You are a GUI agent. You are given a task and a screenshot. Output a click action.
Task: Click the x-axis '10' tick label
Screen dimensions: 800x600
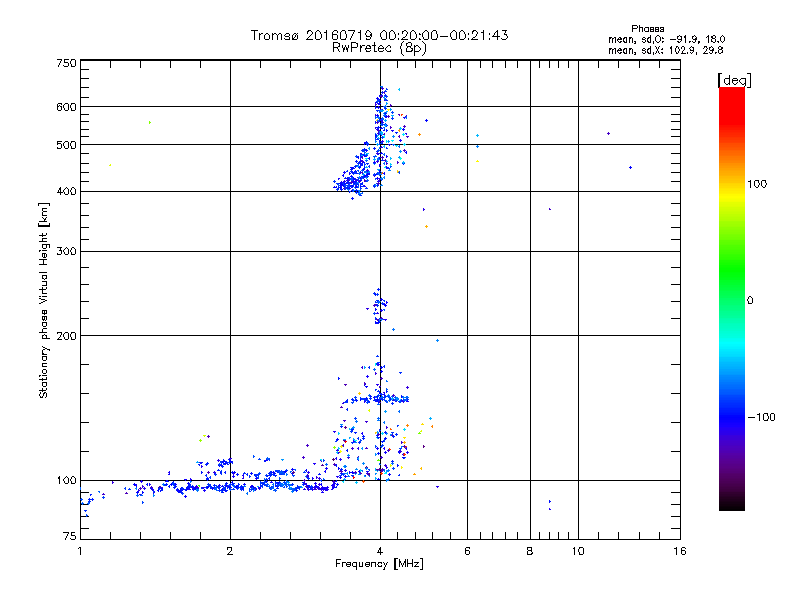[x=578, y=551]
